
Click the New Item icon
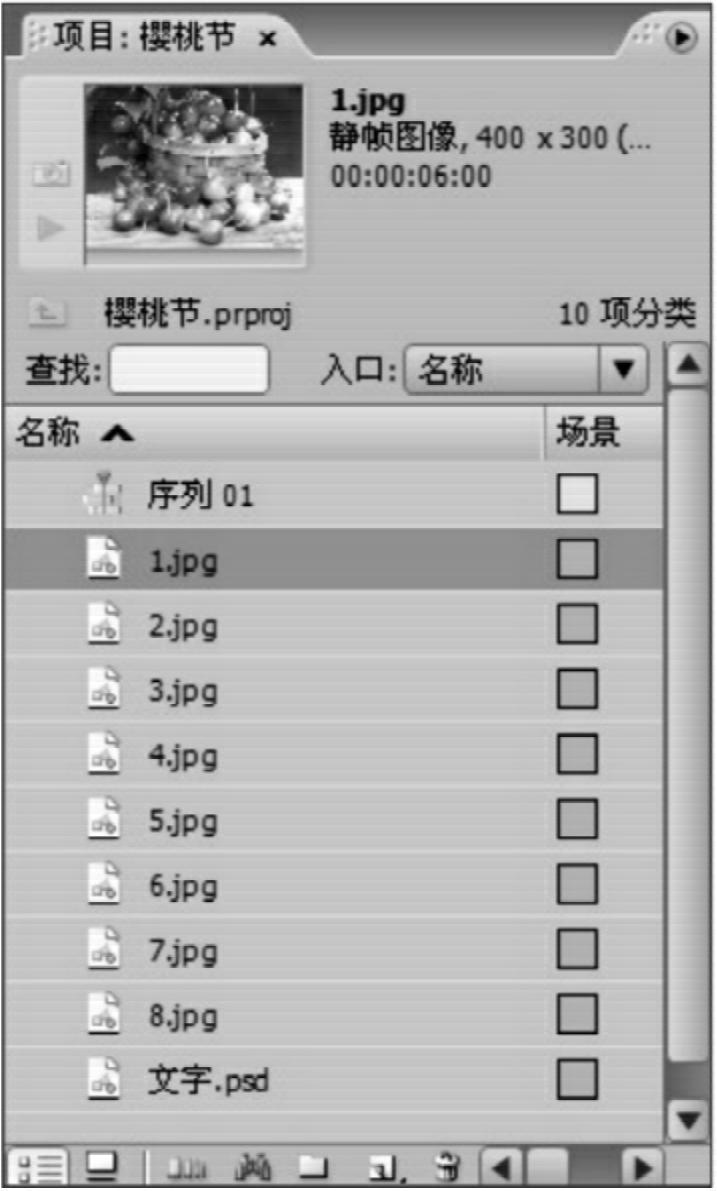coord(386,1167)
